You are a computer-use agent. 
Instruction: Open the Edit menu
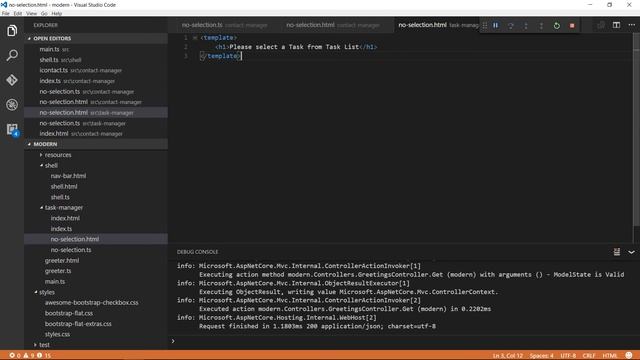tap(18, 13)
